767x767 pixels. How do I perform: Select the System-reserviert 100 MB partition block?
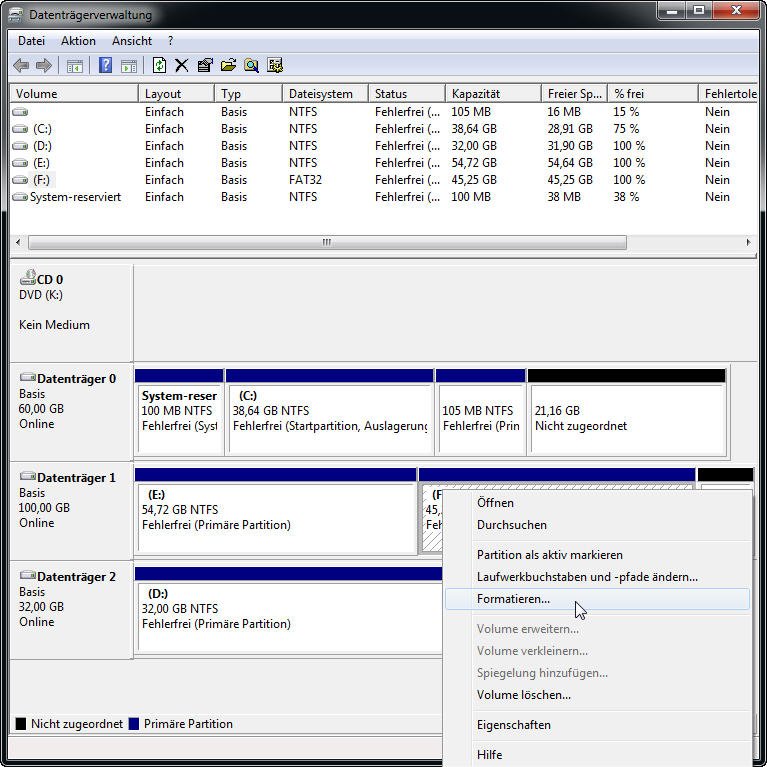pos(179,412)
